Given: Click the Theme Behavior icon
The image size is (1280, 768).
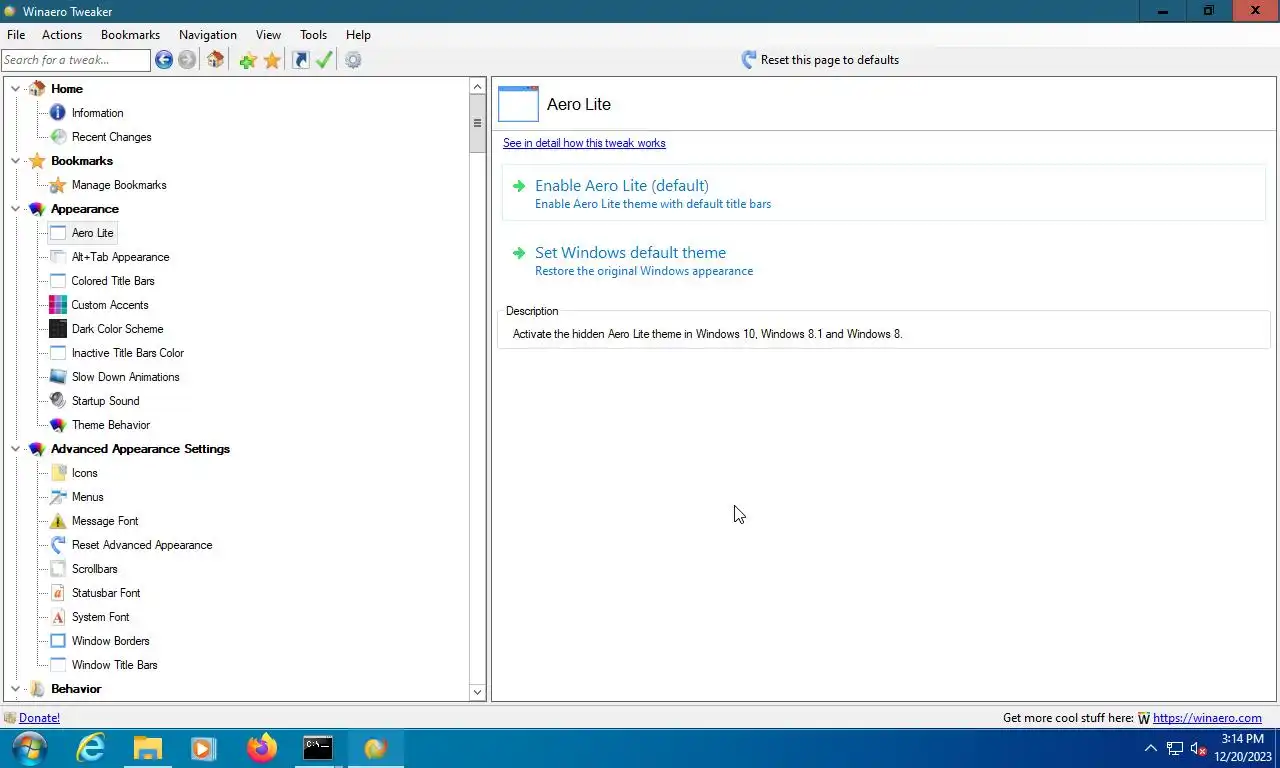Looking at the screenshot, I should pyautogui.click(x=58, y=425).
